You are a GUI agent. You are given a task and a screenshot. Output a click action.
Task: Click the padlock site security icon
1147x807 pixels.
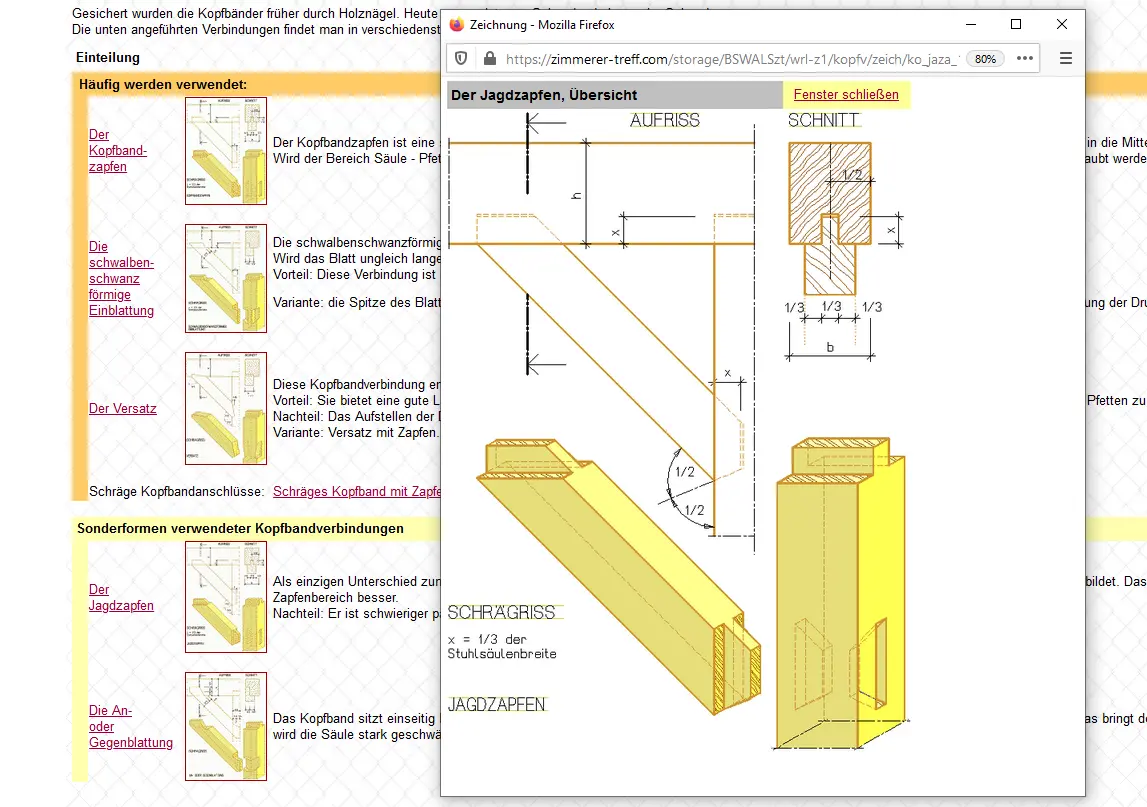point(489,59)
